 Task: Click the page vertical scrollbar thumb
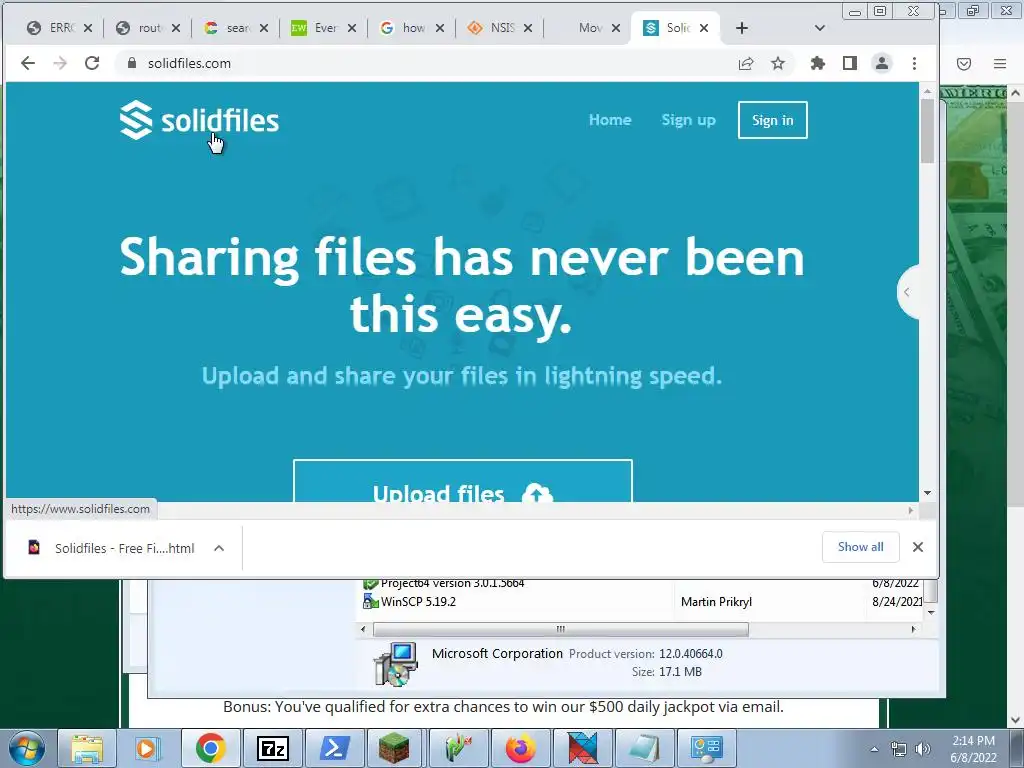tap(927, 132)
